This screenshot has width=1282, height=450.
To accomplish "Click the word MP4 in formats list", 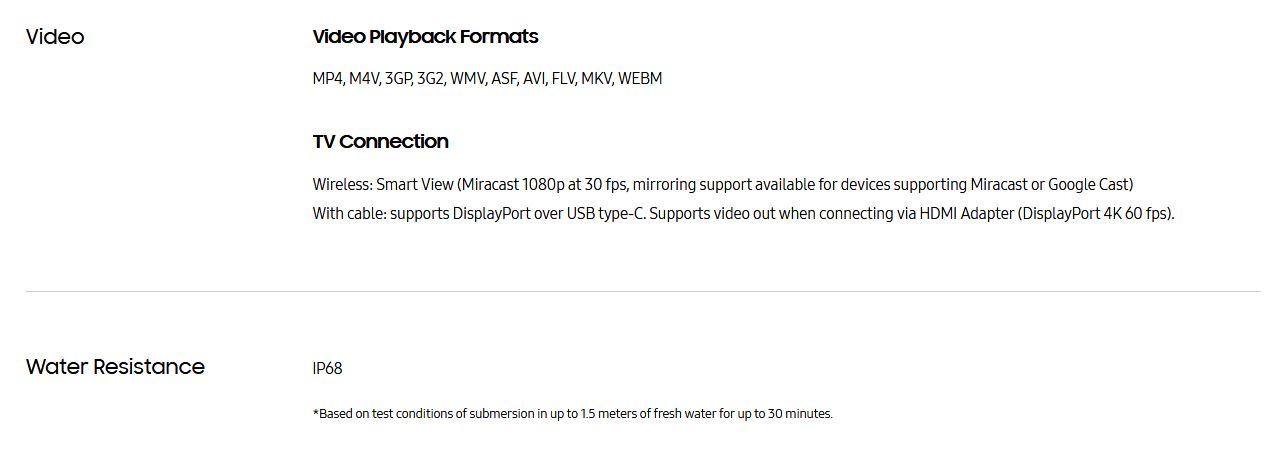I will [328, 78].
